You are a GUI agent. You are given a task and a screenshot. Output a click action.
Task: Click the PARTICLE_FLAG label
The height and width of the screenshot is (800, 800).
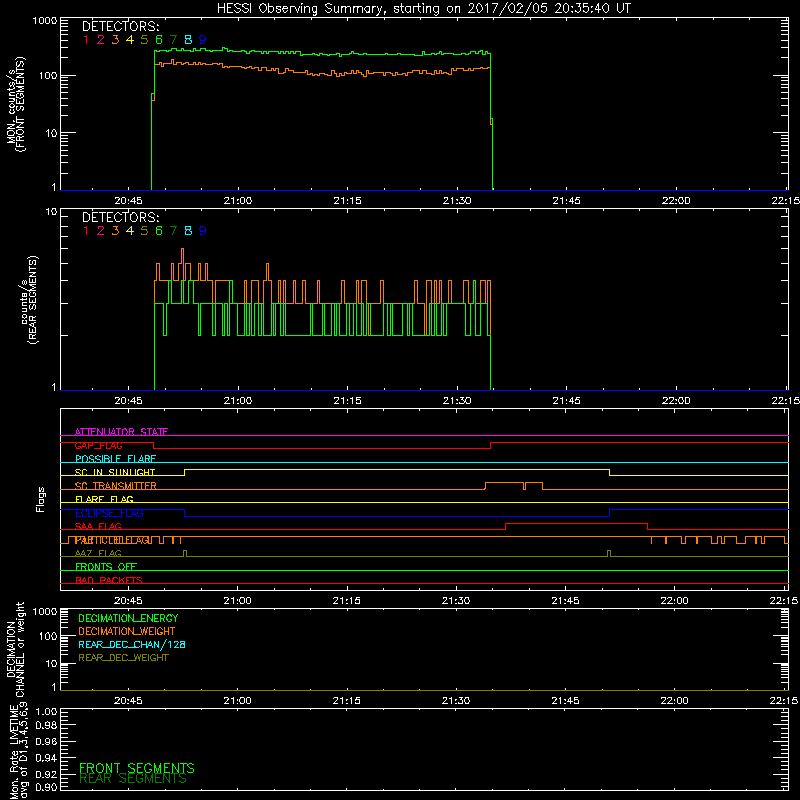pos(113,540)
